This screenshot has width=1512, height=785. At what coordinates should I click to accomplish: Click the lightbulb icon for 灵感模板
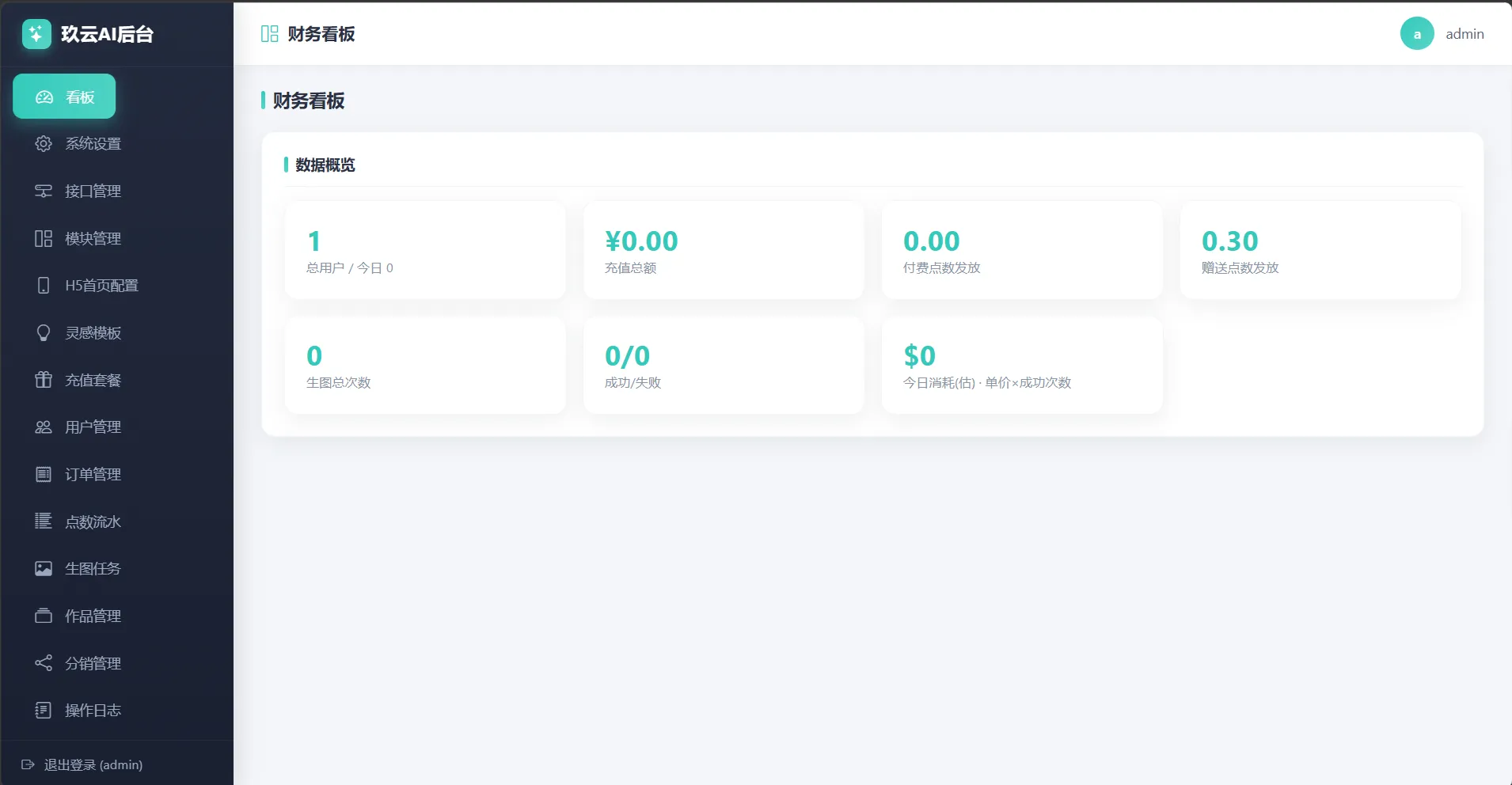click(44, 332)
